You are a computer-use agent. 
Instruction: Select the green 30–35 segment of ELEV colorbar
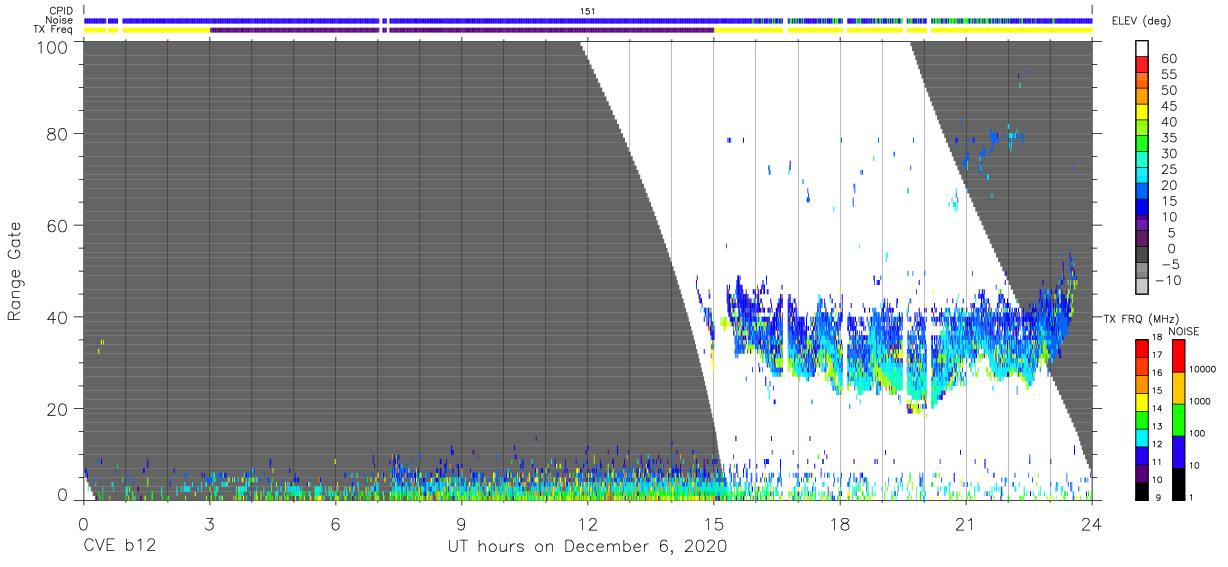tap(1143, 145)
